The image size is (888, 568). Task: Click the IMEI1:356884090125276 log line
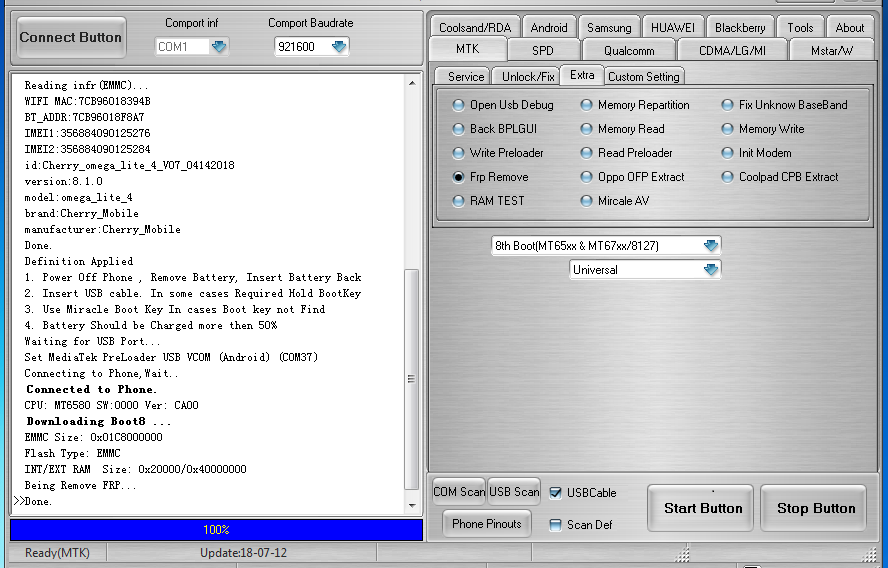click(87, 133)
